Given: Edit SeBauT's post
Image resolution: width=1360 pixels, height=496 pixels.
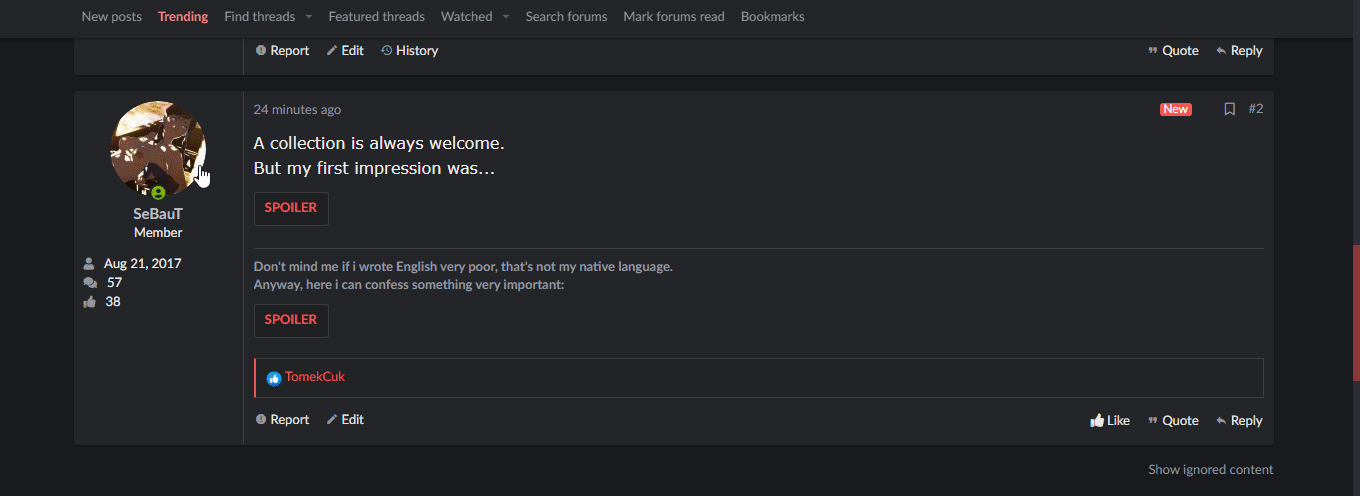Looking at the screenshot, I should (345, 420).
